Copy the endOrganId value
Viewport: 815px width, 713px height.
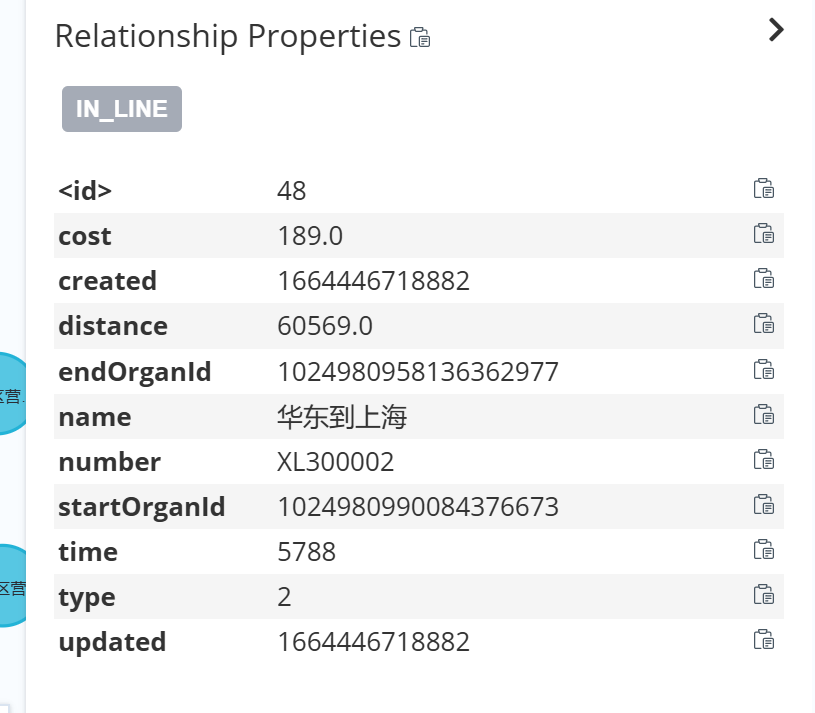coord(763,370)
